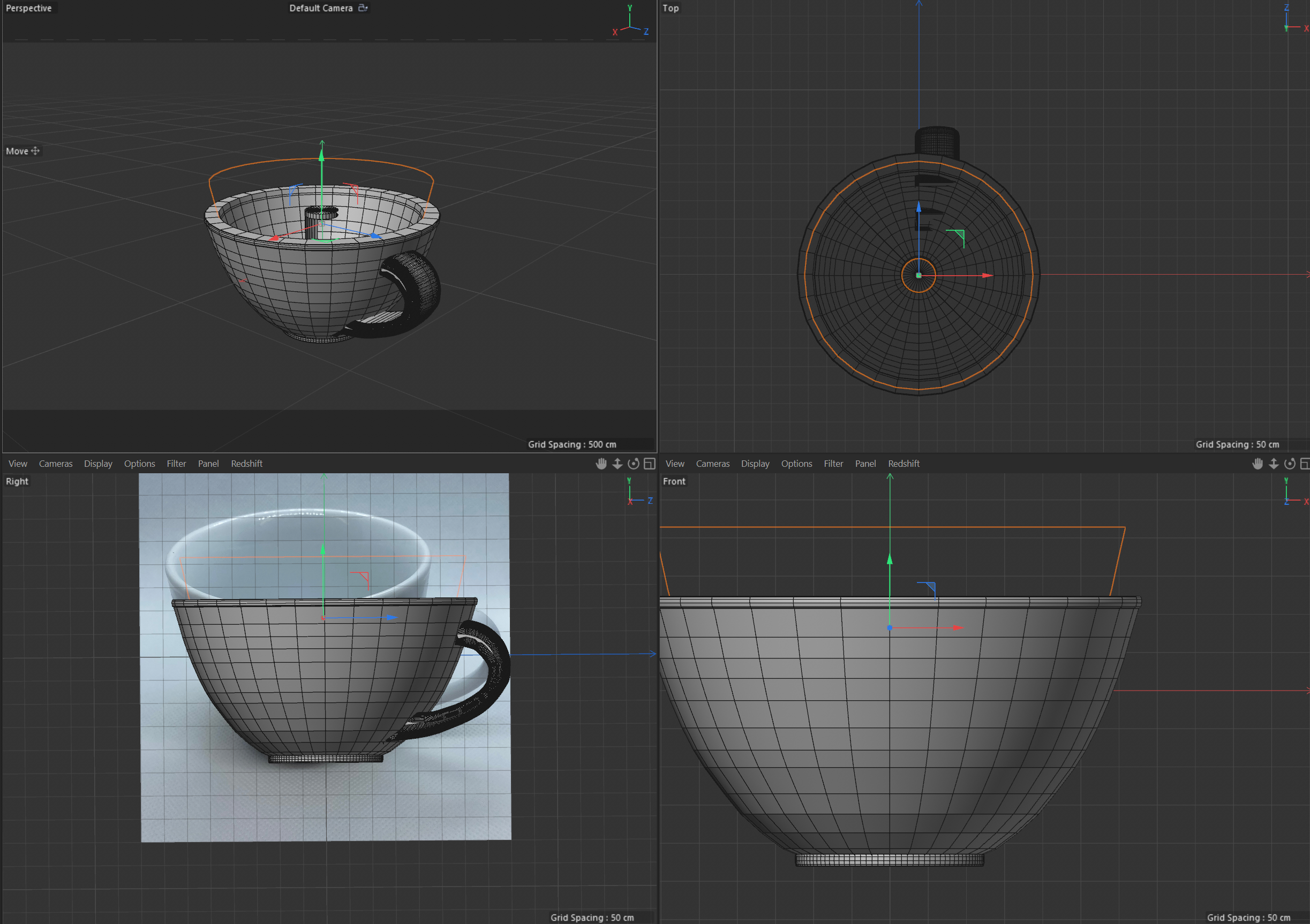Image resolution: width=1310 pixels, height=924 pixels.
Task: Open the Filter menu in the Front viewport
Action: [833, 464]
